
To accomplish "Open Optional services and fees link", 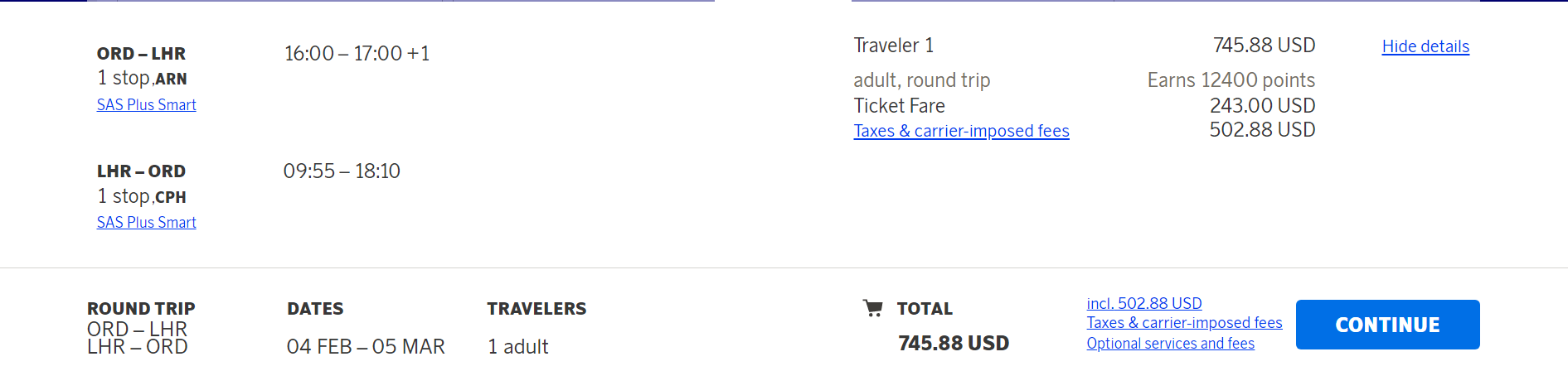I will pos(1170,343).
